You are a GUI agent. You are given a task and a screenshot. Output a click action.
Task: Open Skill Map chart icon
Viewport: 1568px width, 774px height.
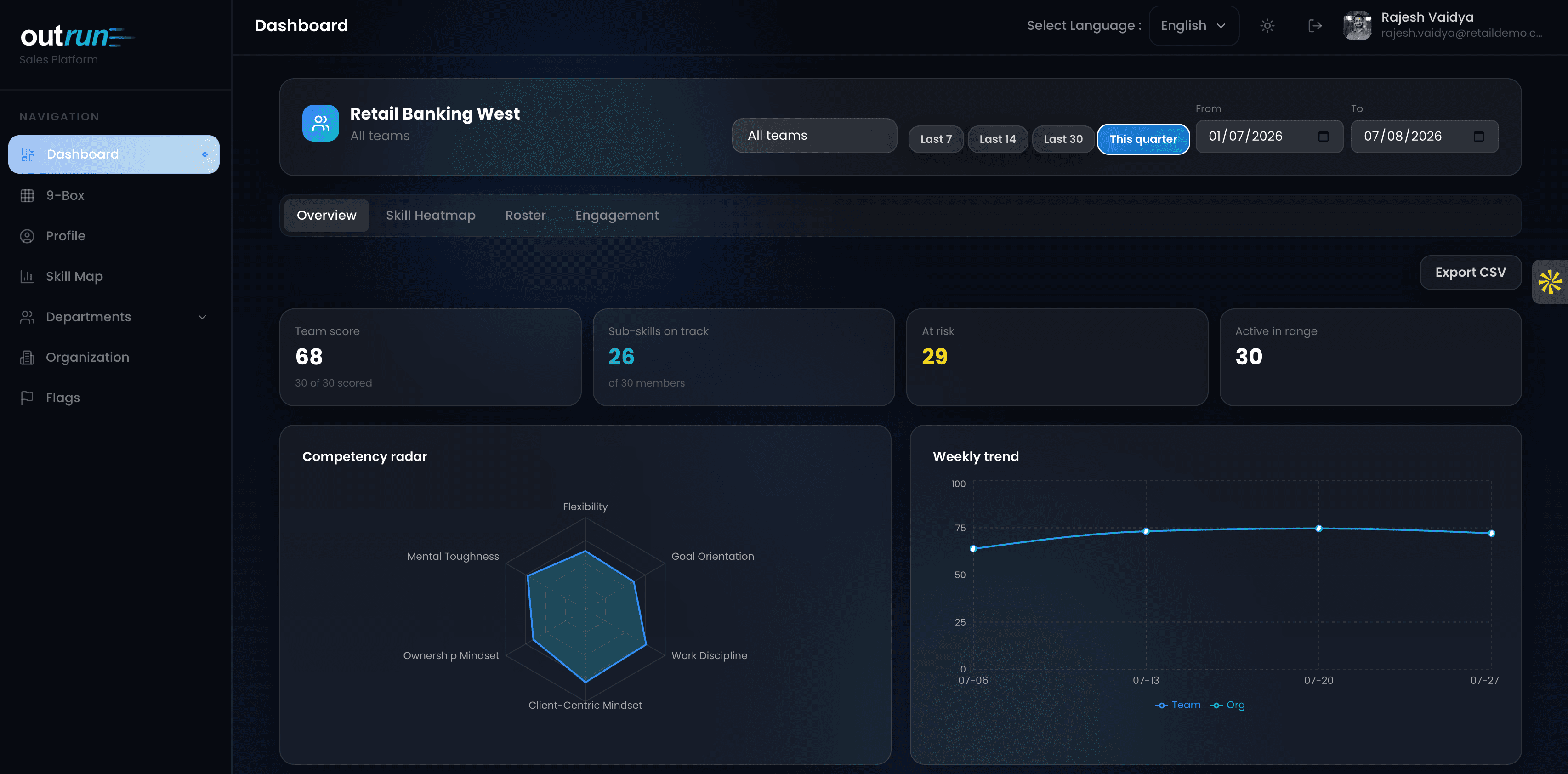pos(27,277)
